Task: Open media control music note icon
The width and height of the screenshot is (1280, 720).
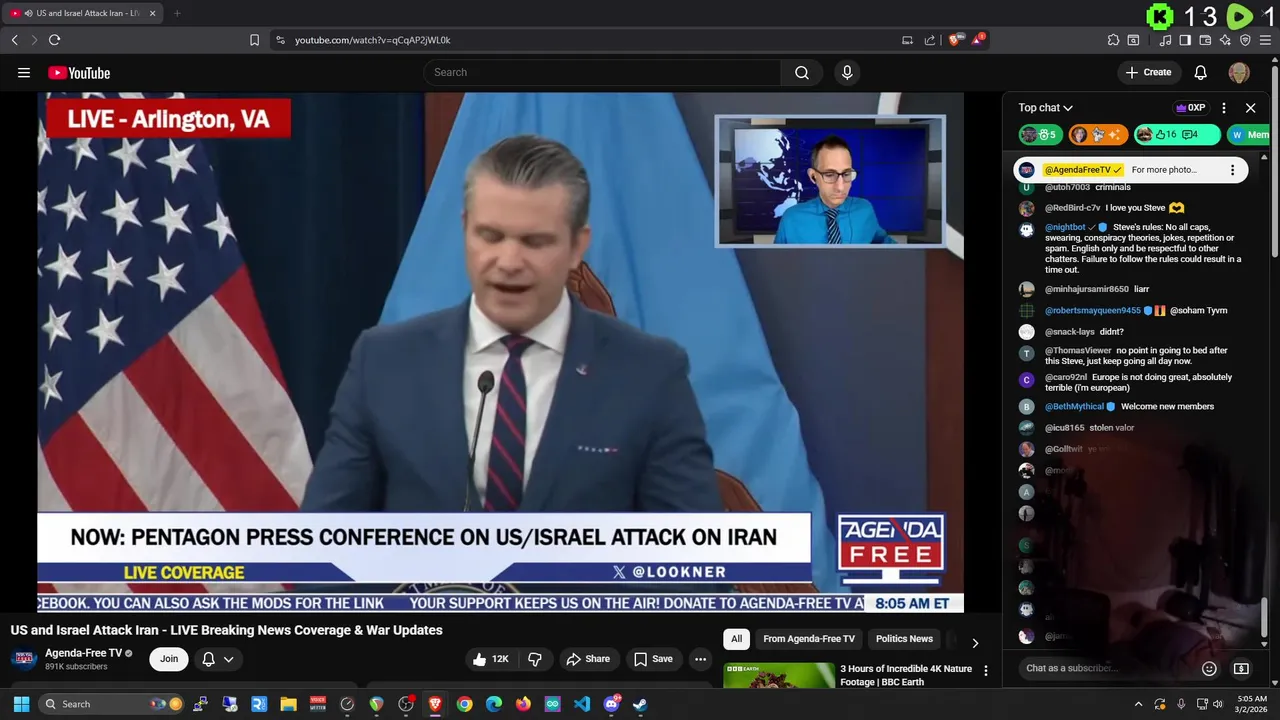Action: click(1165, 40)
